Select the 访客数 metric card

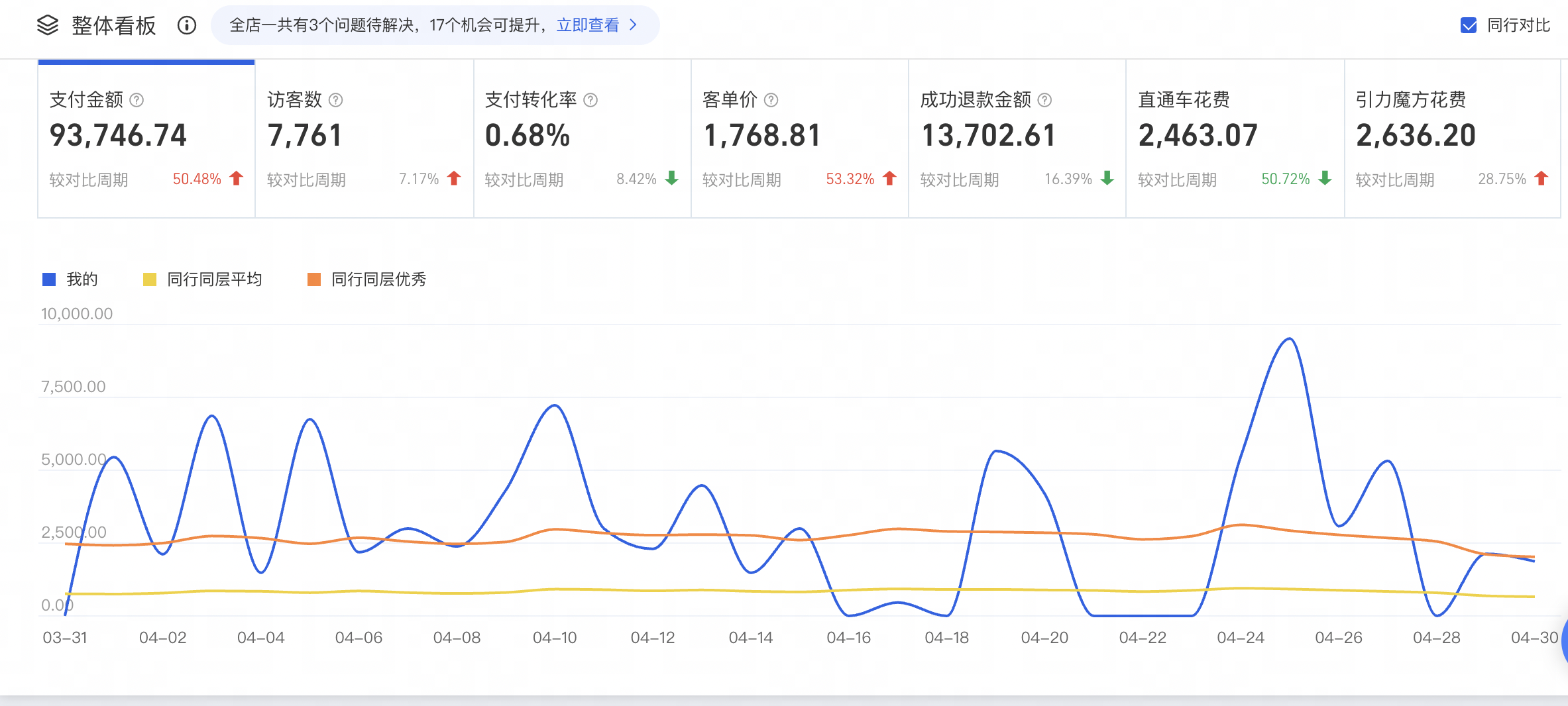364,139
